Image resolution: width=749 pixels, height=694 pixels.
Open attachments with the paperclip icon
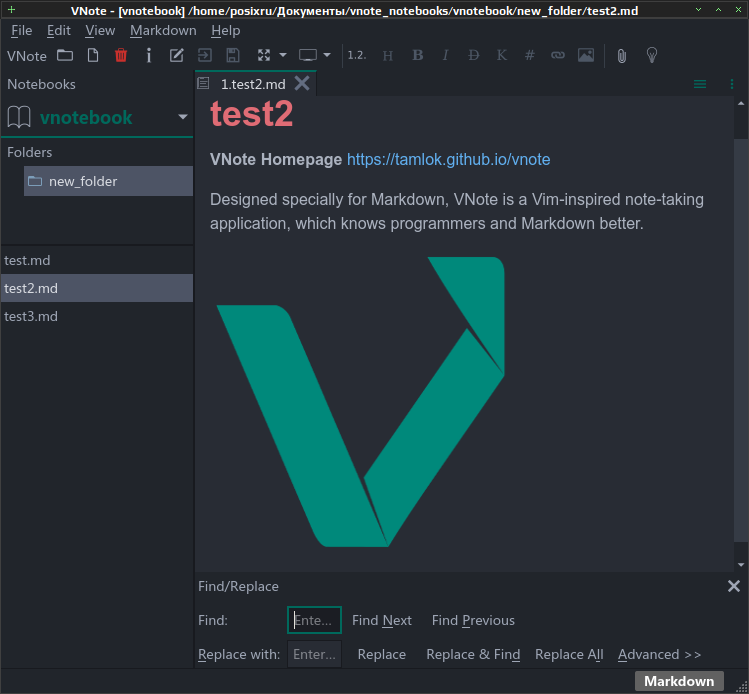[x=621, y=56]
